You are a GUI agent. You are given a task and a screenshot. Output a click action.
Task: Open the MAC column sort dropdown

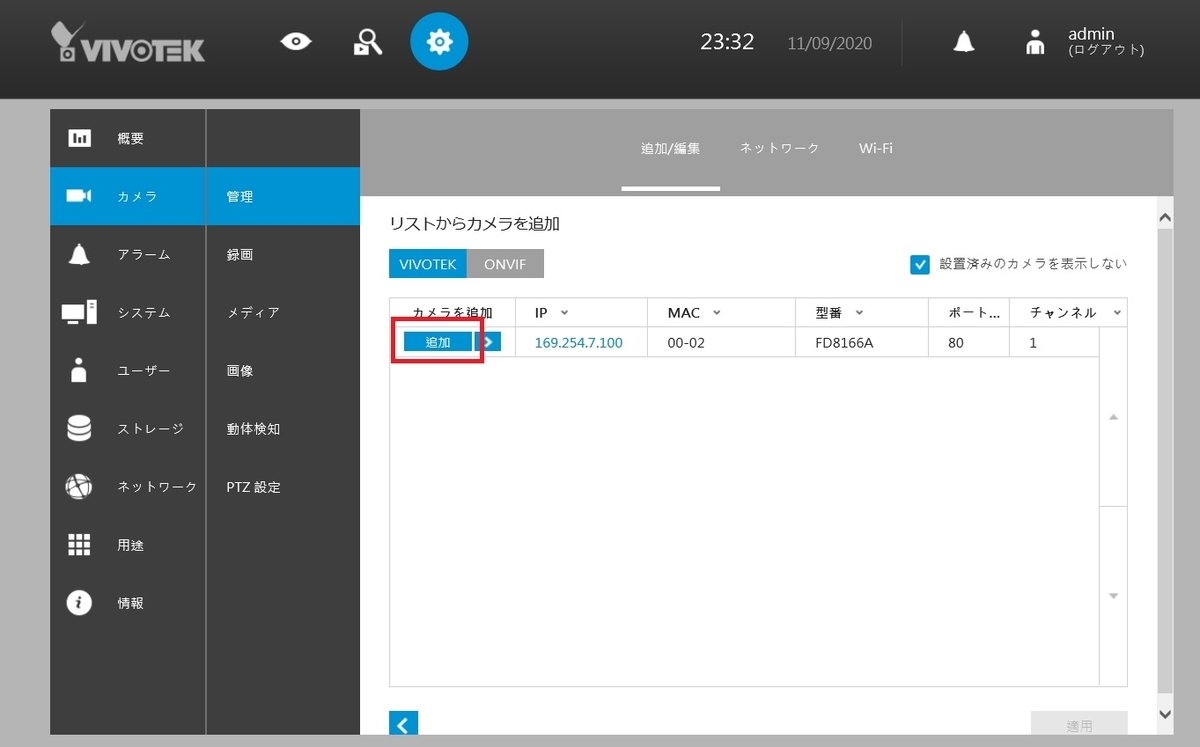tap(716, 313)
